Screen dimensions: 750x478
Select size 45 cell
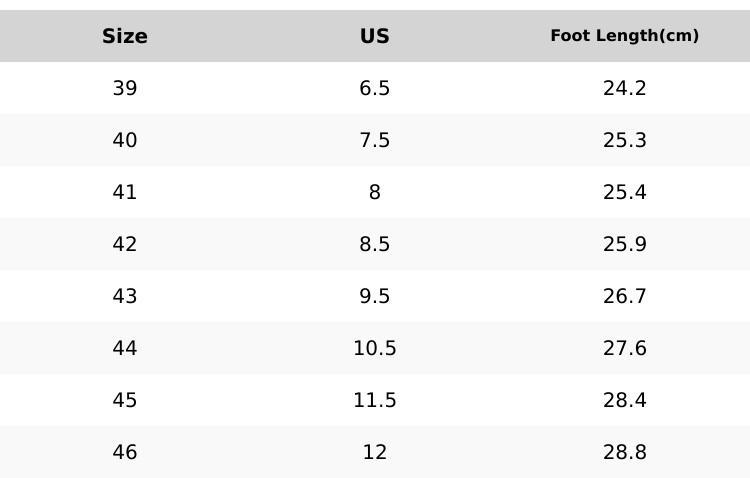tap(125, 400)
